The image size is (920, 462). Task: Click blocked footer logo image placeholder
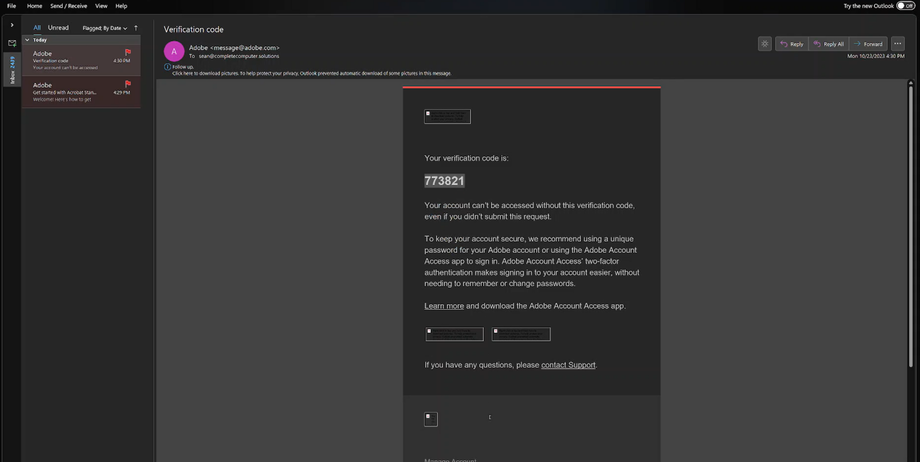point(431,419)
